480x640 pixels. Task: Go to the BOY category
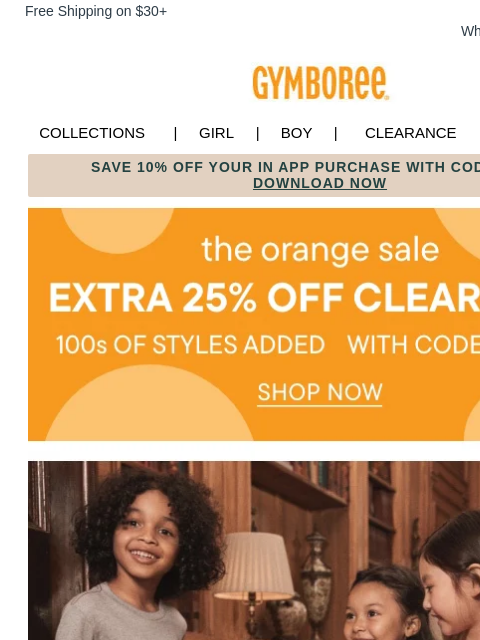click(x=296, y=133)
